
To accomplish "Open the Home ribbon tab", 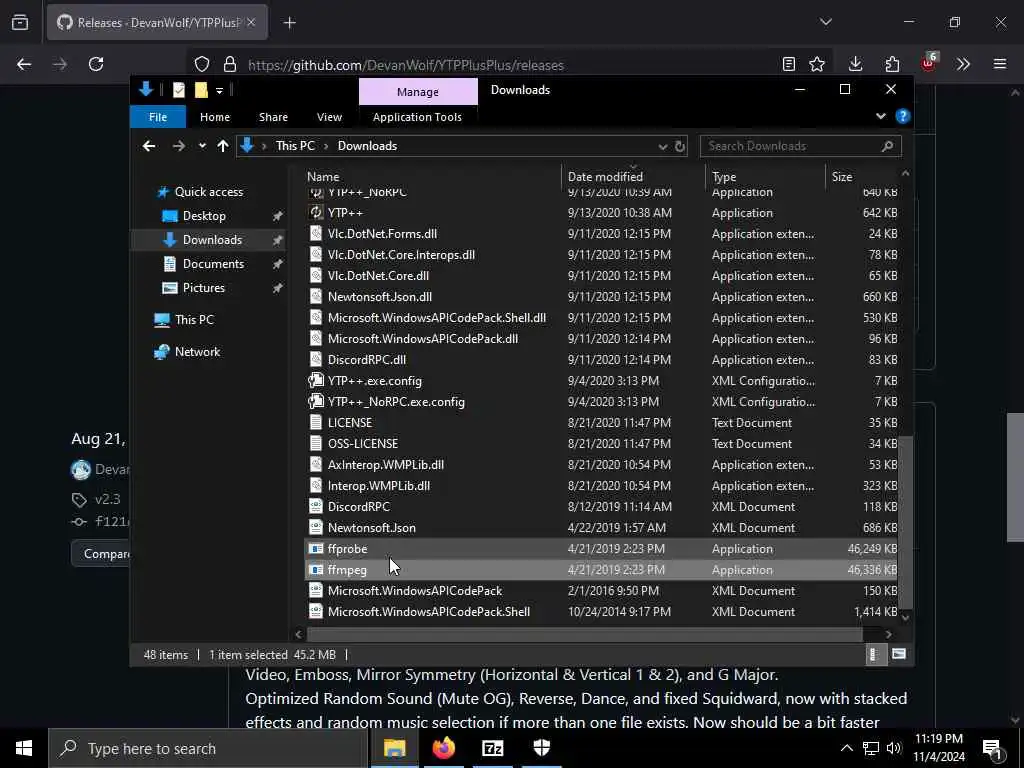I will [215, 117].
